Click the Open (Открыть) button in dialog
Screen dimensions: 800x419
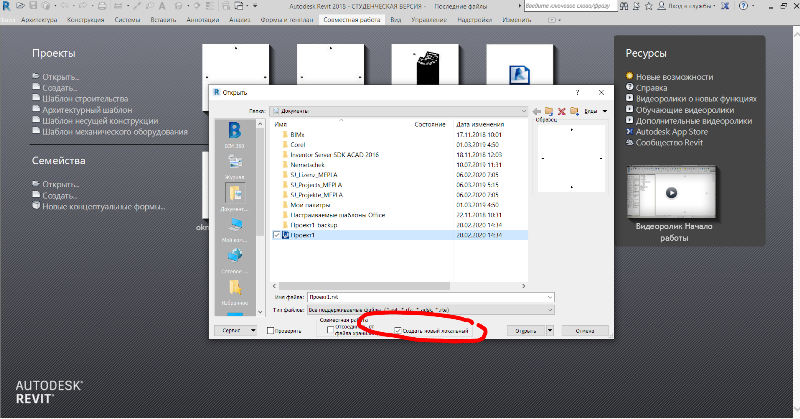(526, 331)
